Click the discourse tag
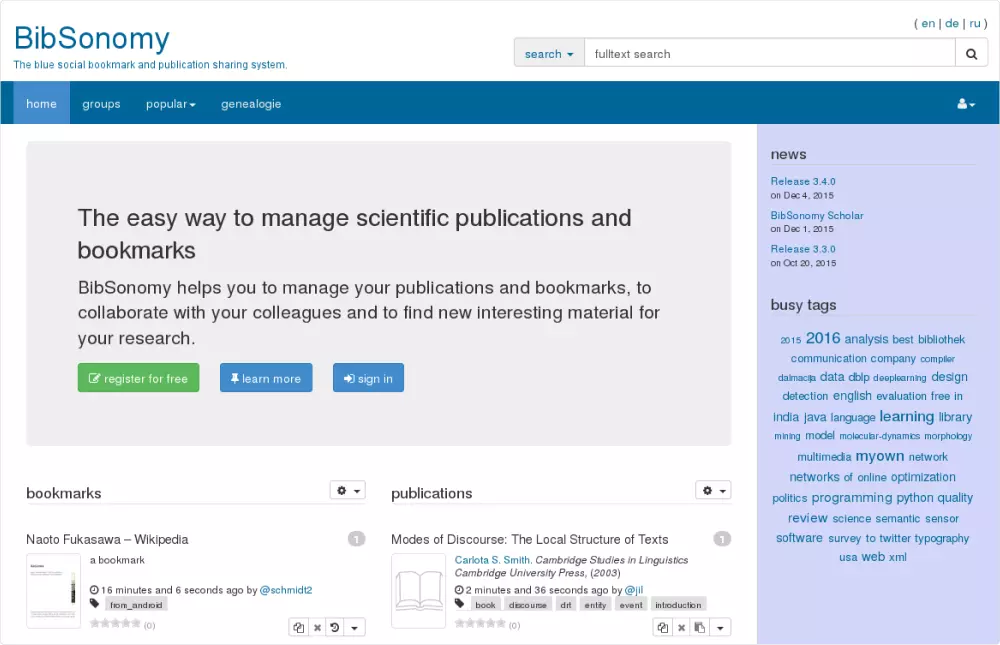The width and height of the screenshot is (1000, 645). [x=528, y=605]
